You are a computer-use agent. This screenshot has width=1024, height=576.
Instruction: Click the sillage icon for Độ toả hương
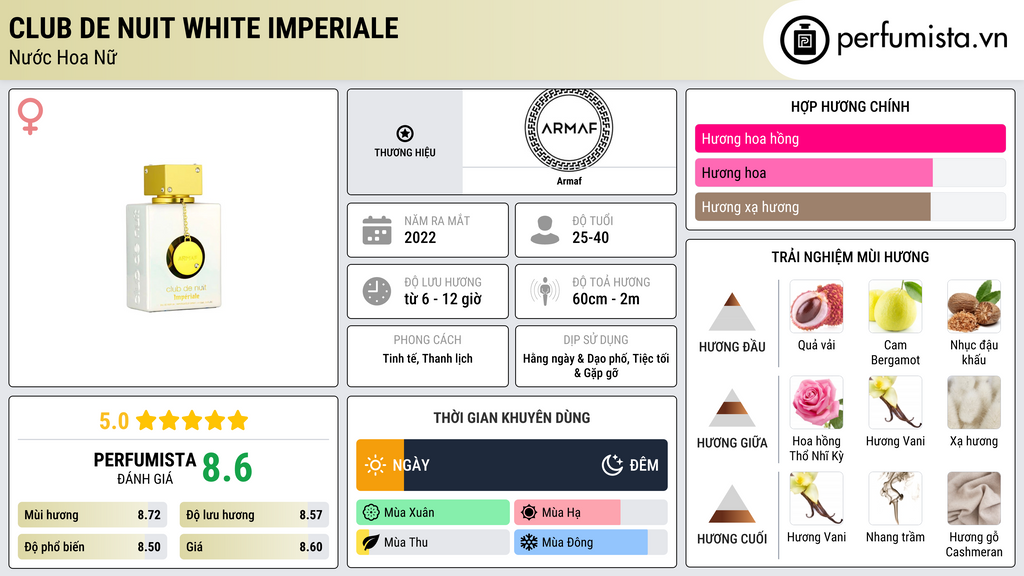545,291
